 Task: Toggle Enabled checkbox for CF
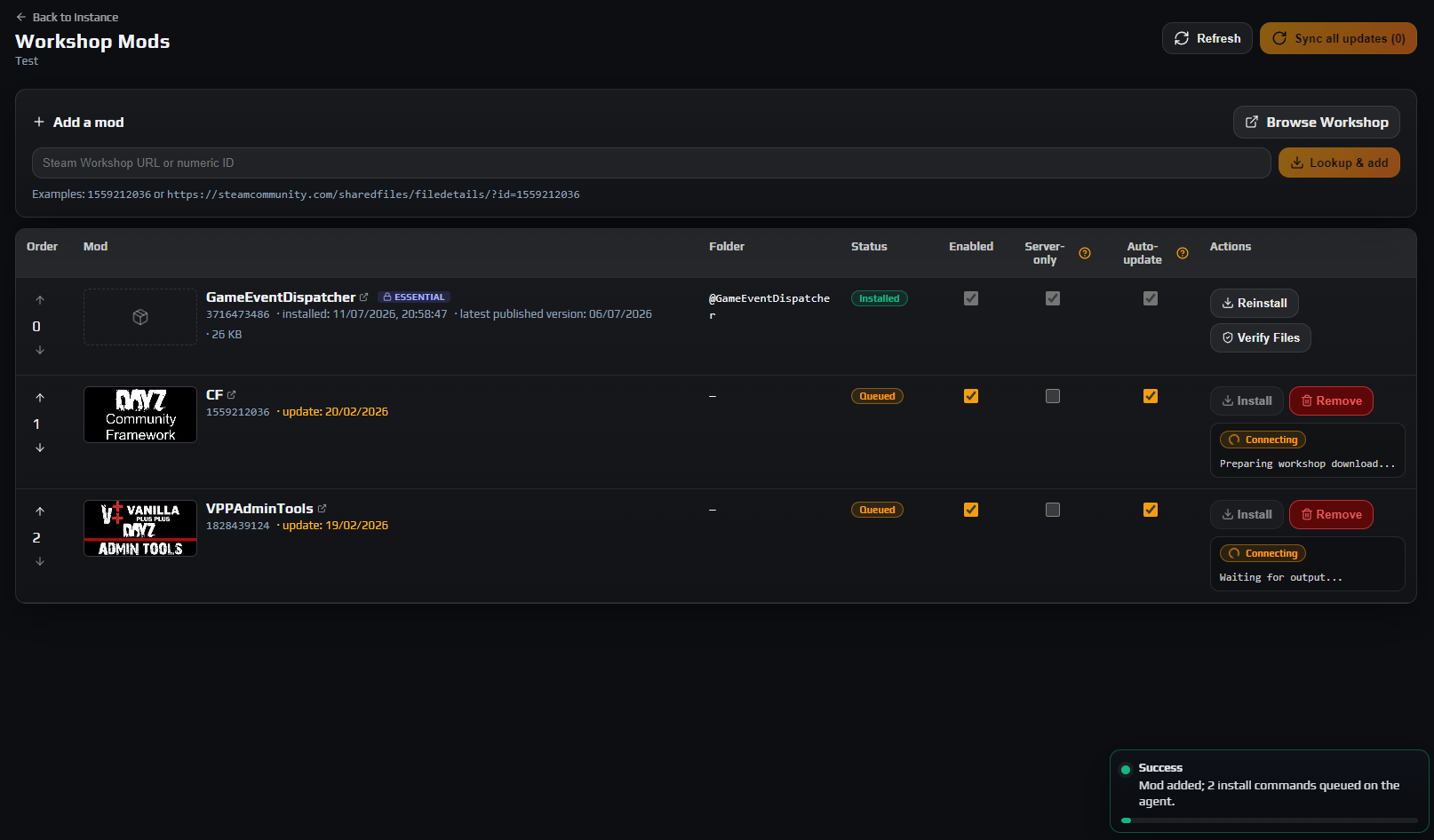(x=971, y=396)
